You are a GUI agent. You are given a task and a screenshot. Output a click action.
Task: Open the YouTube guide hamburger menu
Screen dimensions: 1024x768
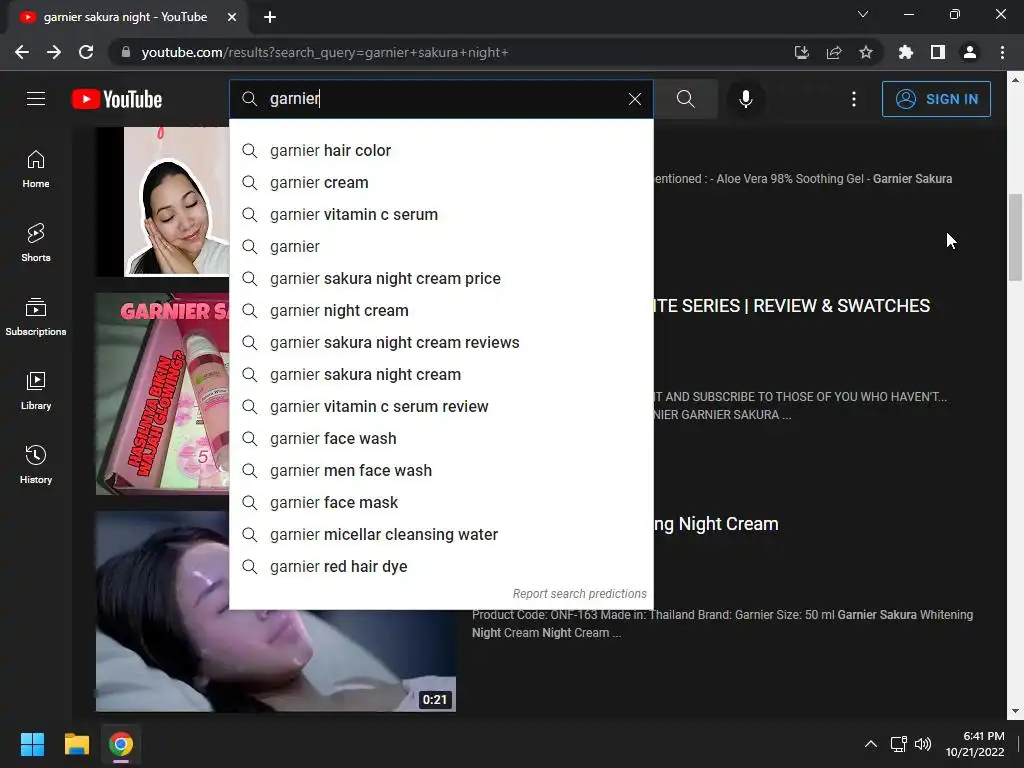coord(36,99)
